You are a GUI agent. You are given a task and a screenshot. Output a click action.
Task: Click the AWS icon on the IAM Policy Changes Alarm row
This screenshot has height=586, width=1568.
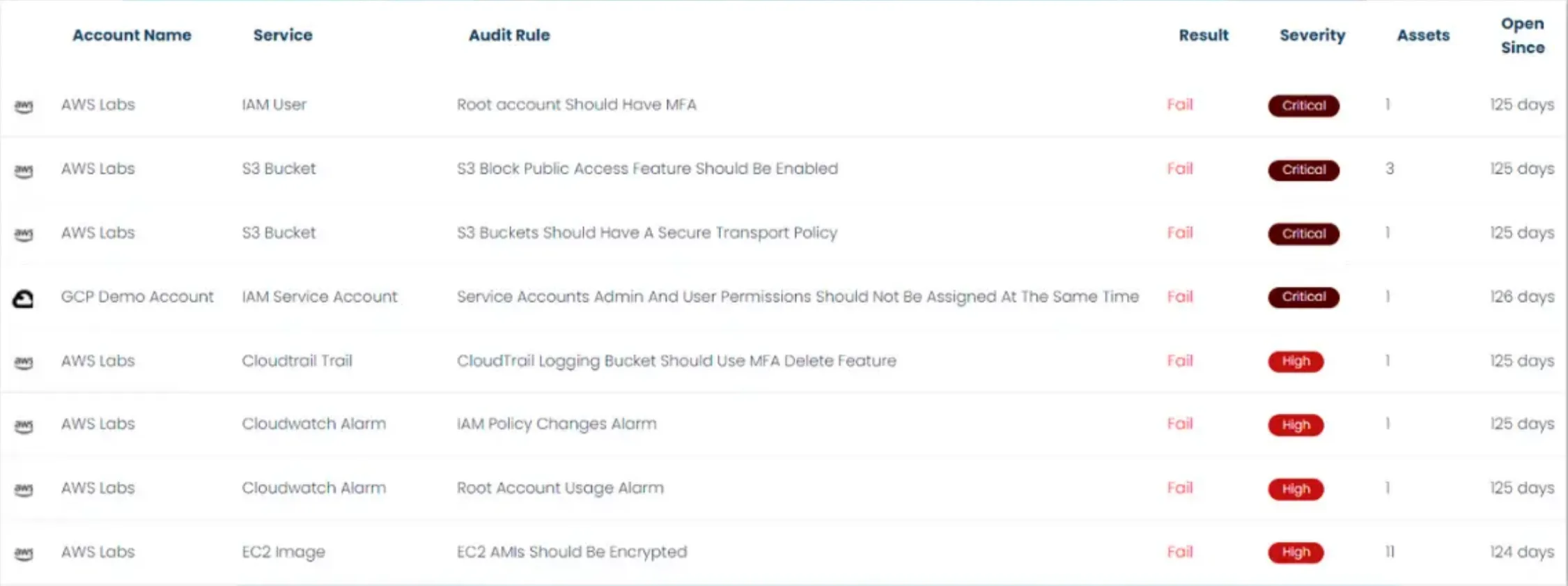pyautogui.click(x=24, y=426)
